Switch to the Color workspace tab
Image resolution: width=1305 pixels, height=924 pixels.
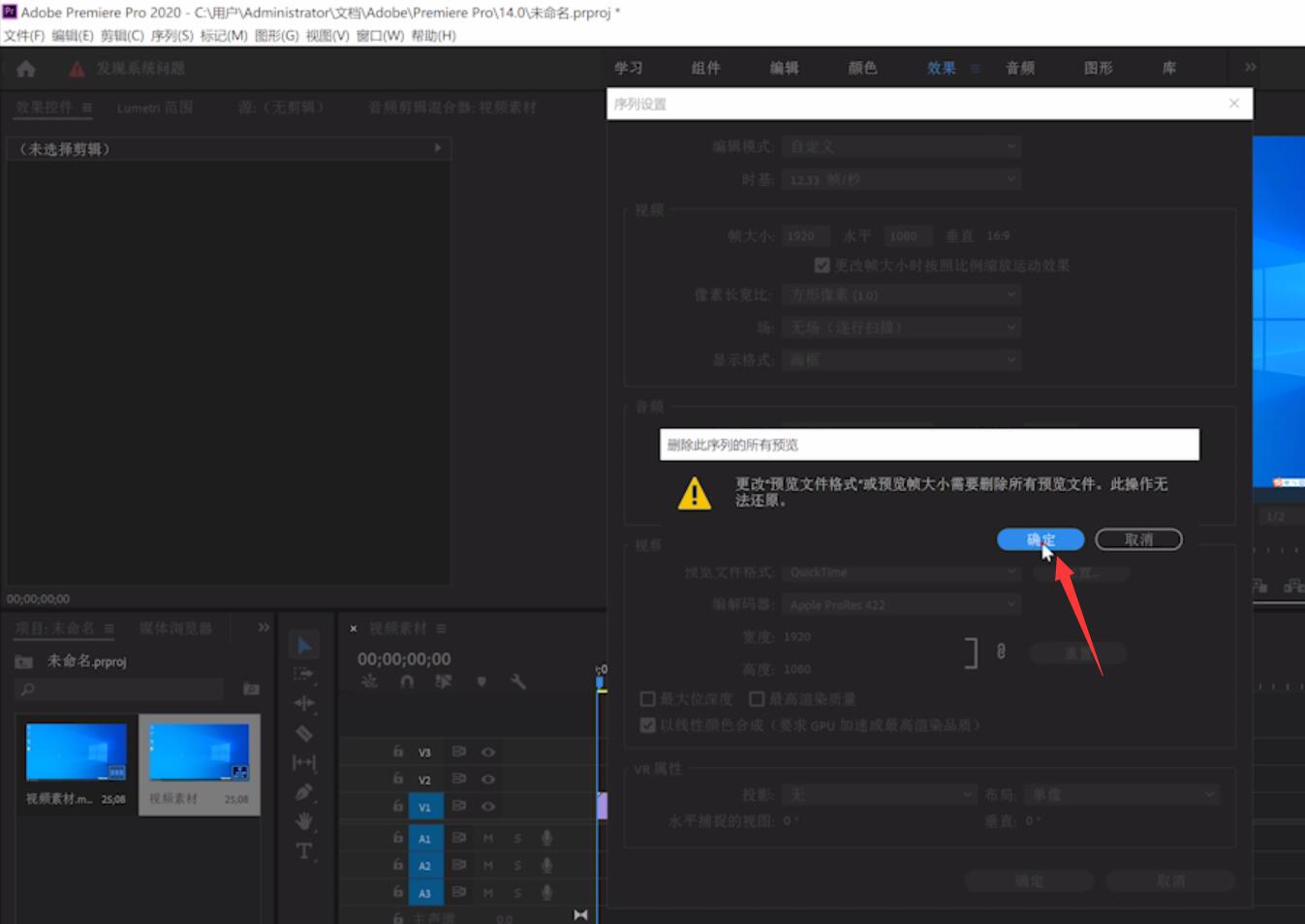point(862,68)
